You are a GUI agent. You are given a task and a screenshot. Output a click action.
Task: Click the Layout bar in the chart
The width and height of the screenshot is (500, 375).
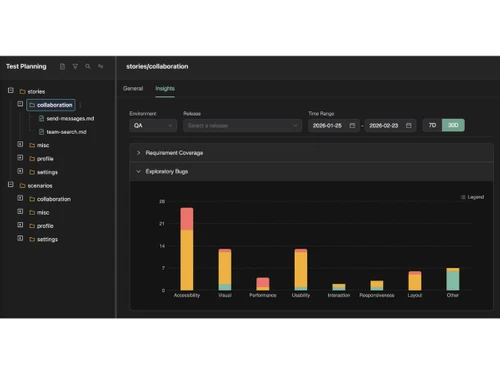pyautogui.click(x=415, y=281)
